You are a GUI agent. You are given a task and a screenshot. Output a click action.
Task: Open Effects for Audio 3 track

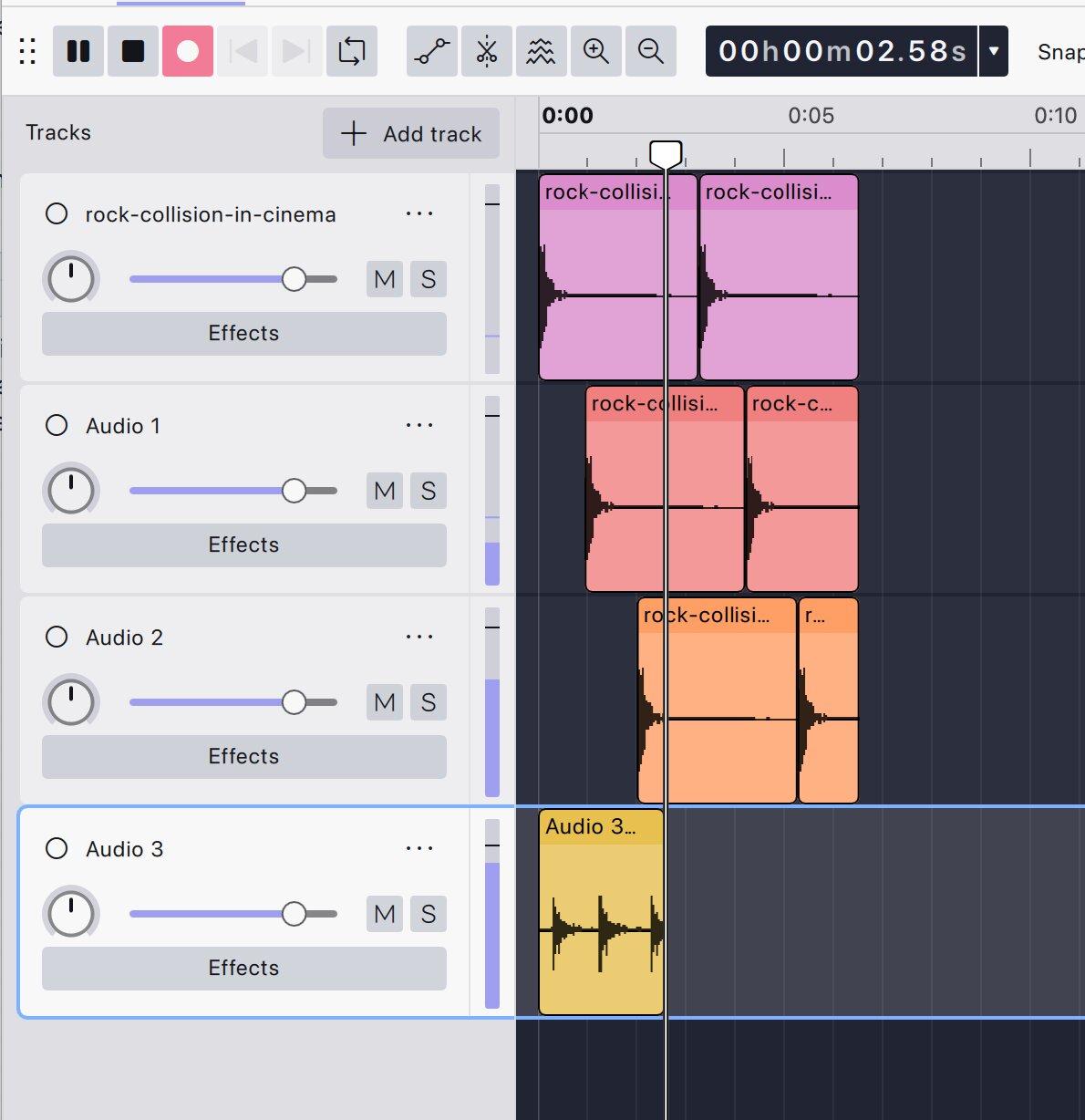coord(244,969)
